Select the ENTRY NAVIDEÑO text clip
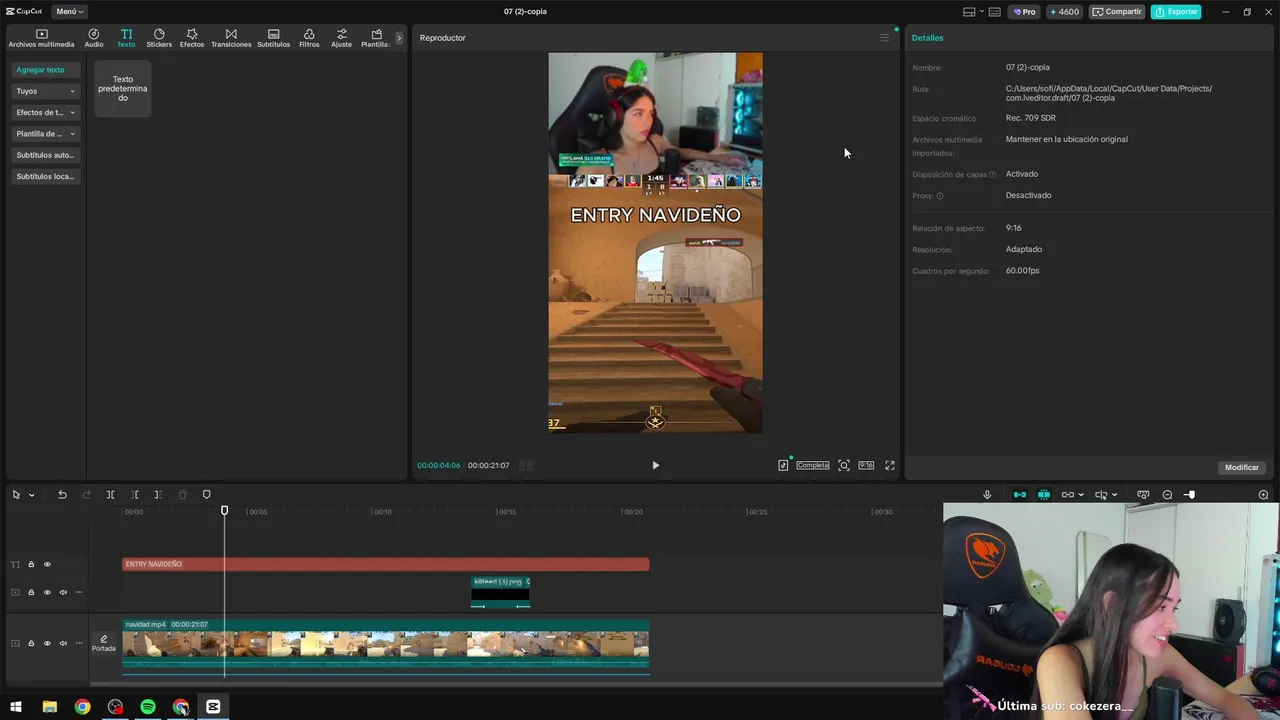The height and width of the screenshot is (720, 1280). [385, 564]
